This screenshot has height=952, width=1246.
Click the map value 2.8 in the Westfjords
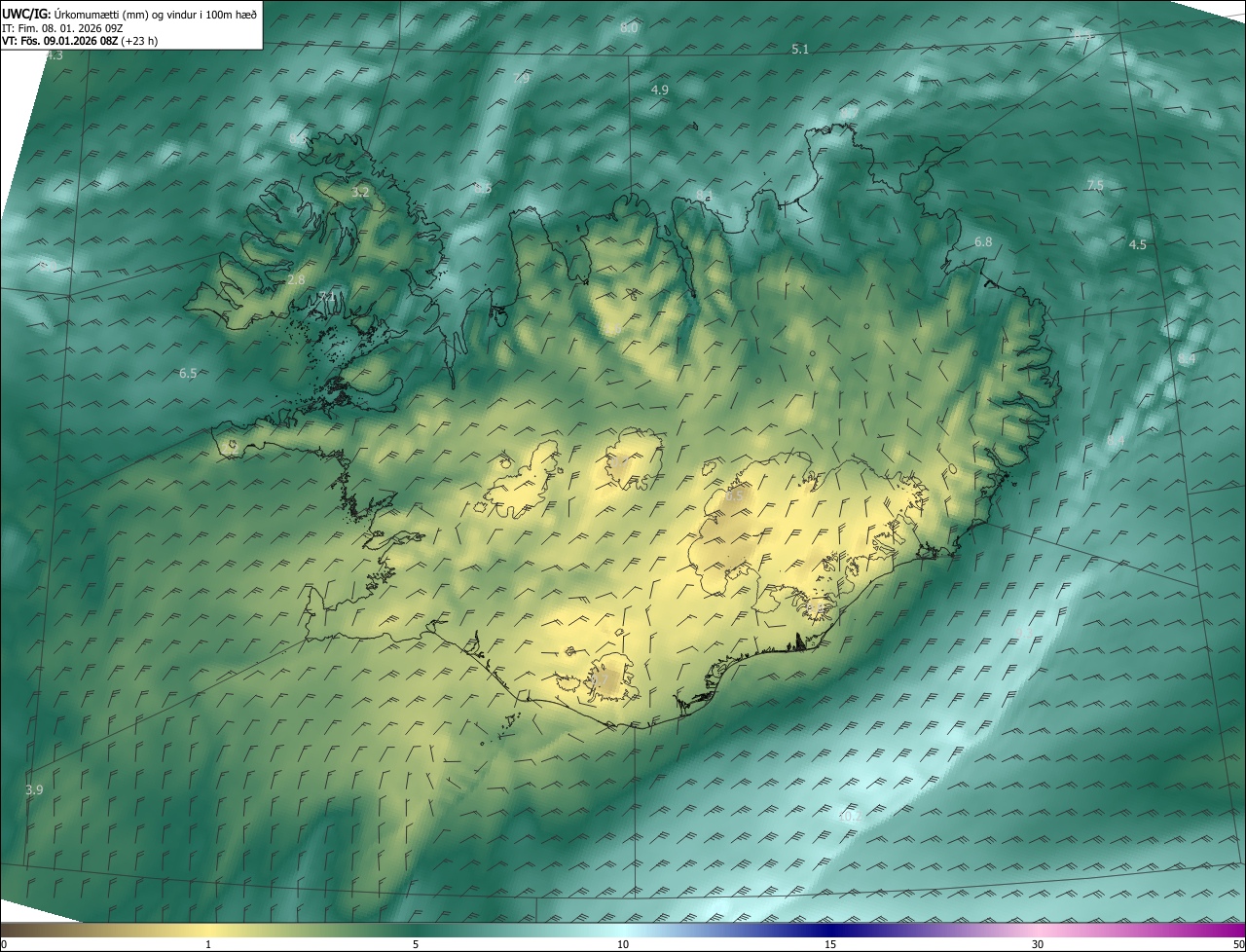click(296, 280)
